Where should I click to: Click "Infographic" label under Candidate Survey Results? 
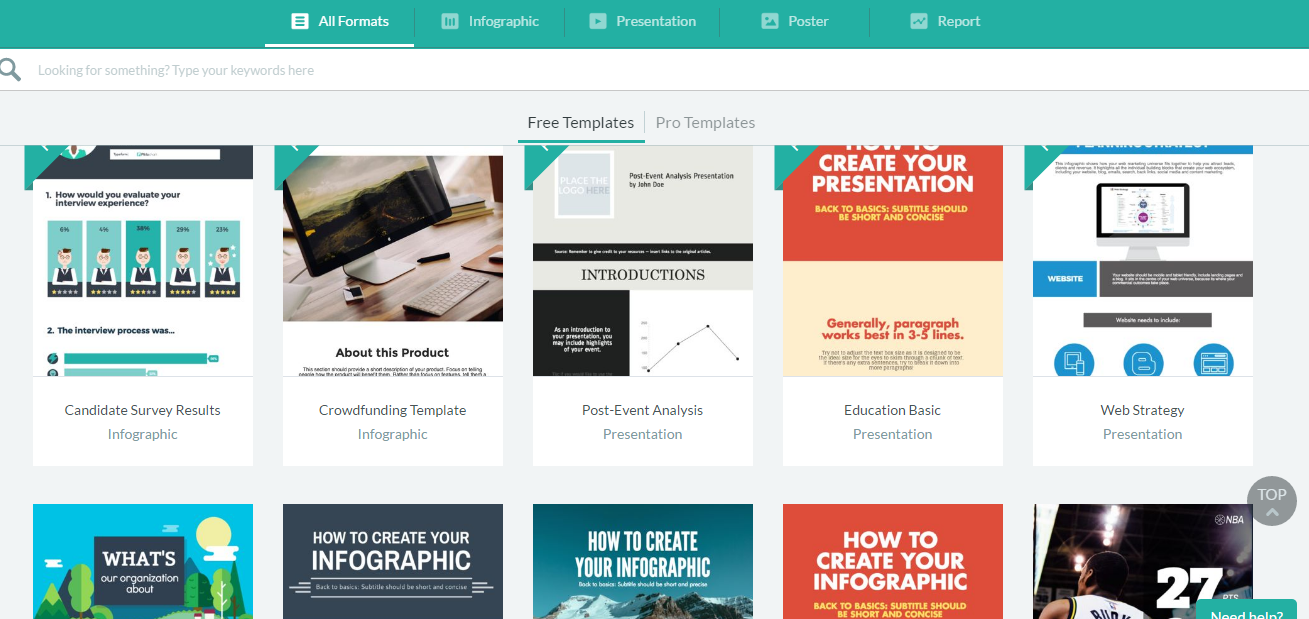pyautogui.click(x=143, y=434)
